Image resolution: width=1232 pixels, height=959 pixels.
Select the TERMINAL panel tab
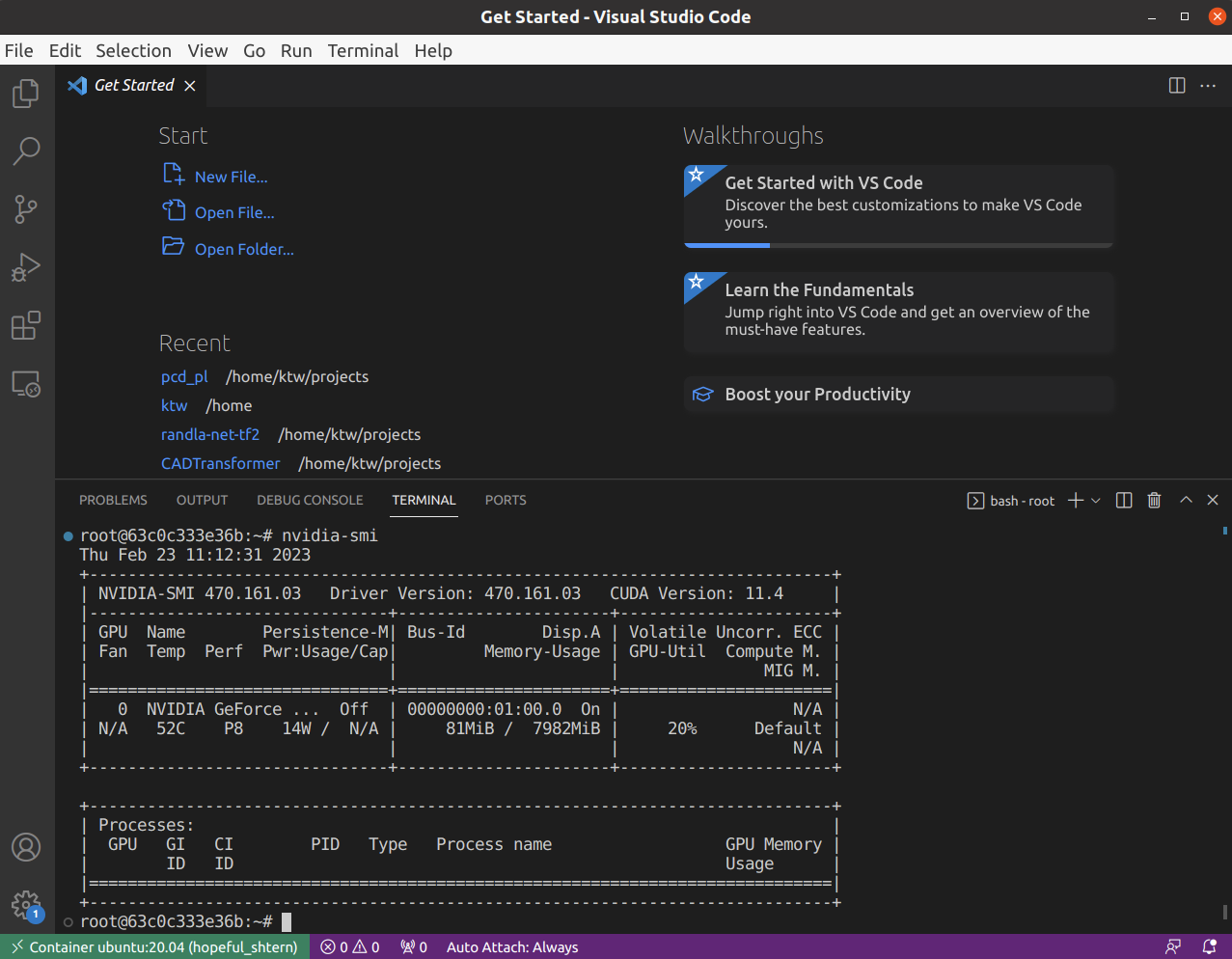pos(424,500)
